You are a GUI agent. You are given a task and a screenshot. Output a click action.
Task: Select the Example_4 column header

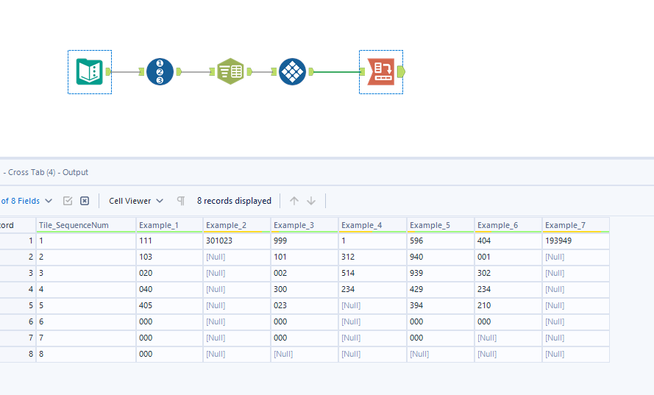[x=372, y=225]
